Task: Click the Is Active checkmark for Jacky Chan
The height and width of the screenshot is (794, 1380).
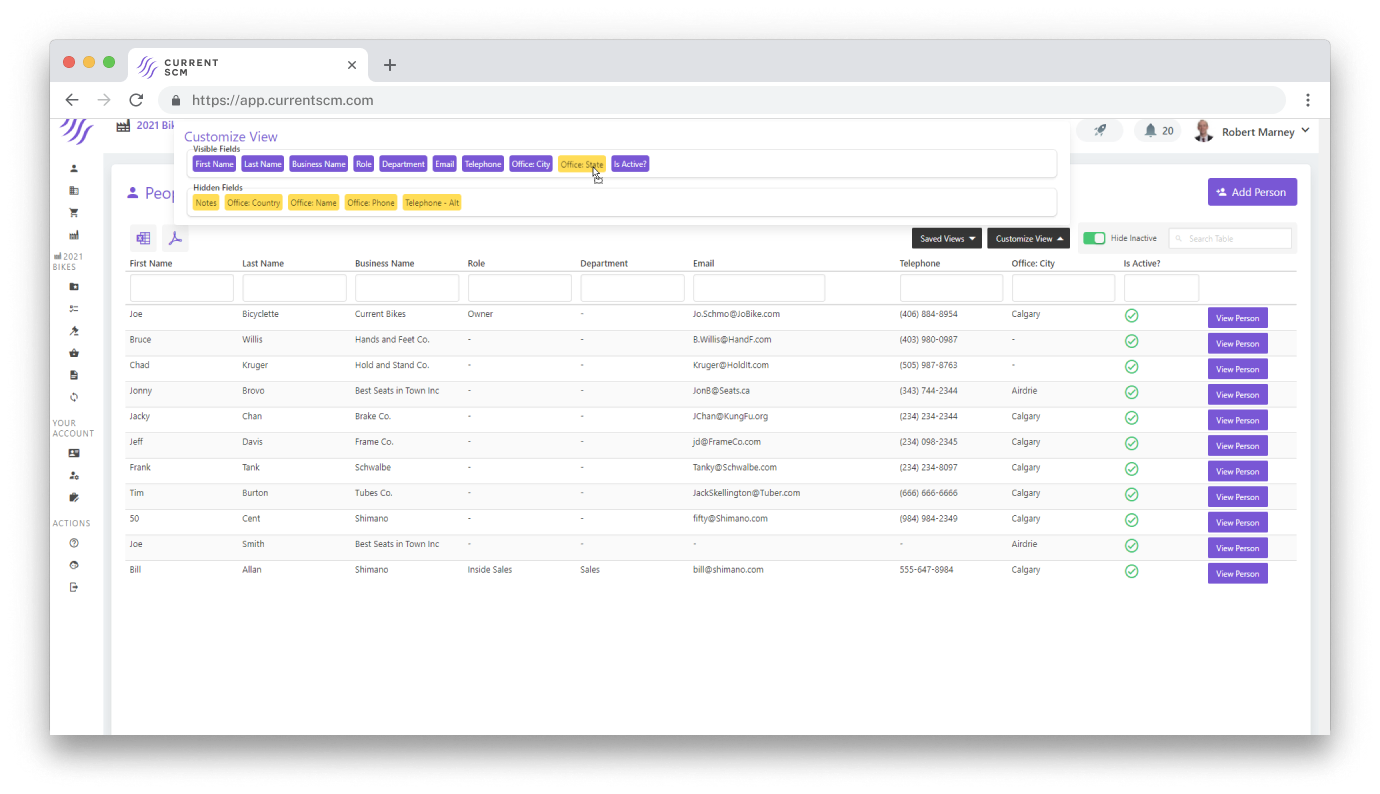Action: pyautogui.click(x=1131, y=418)
